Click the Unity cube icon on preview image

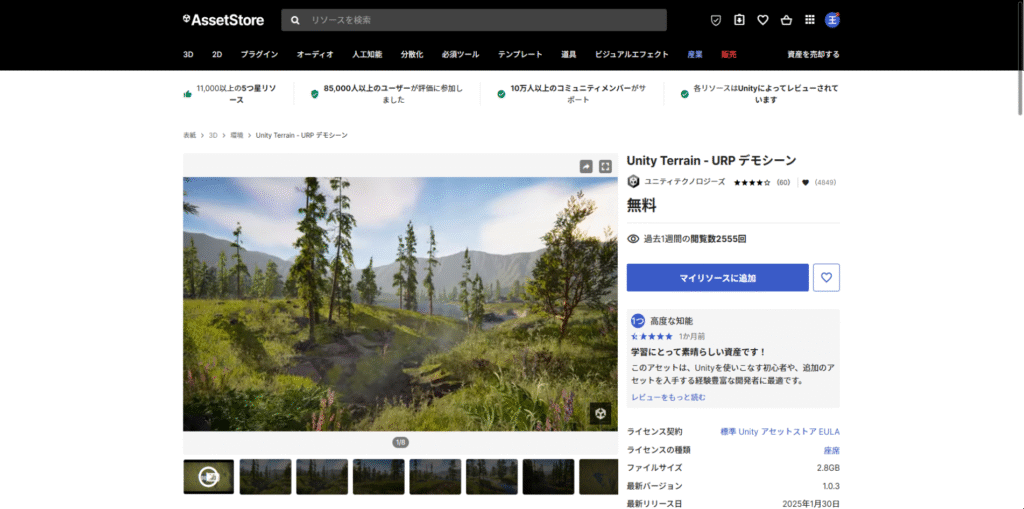[601, 414]
